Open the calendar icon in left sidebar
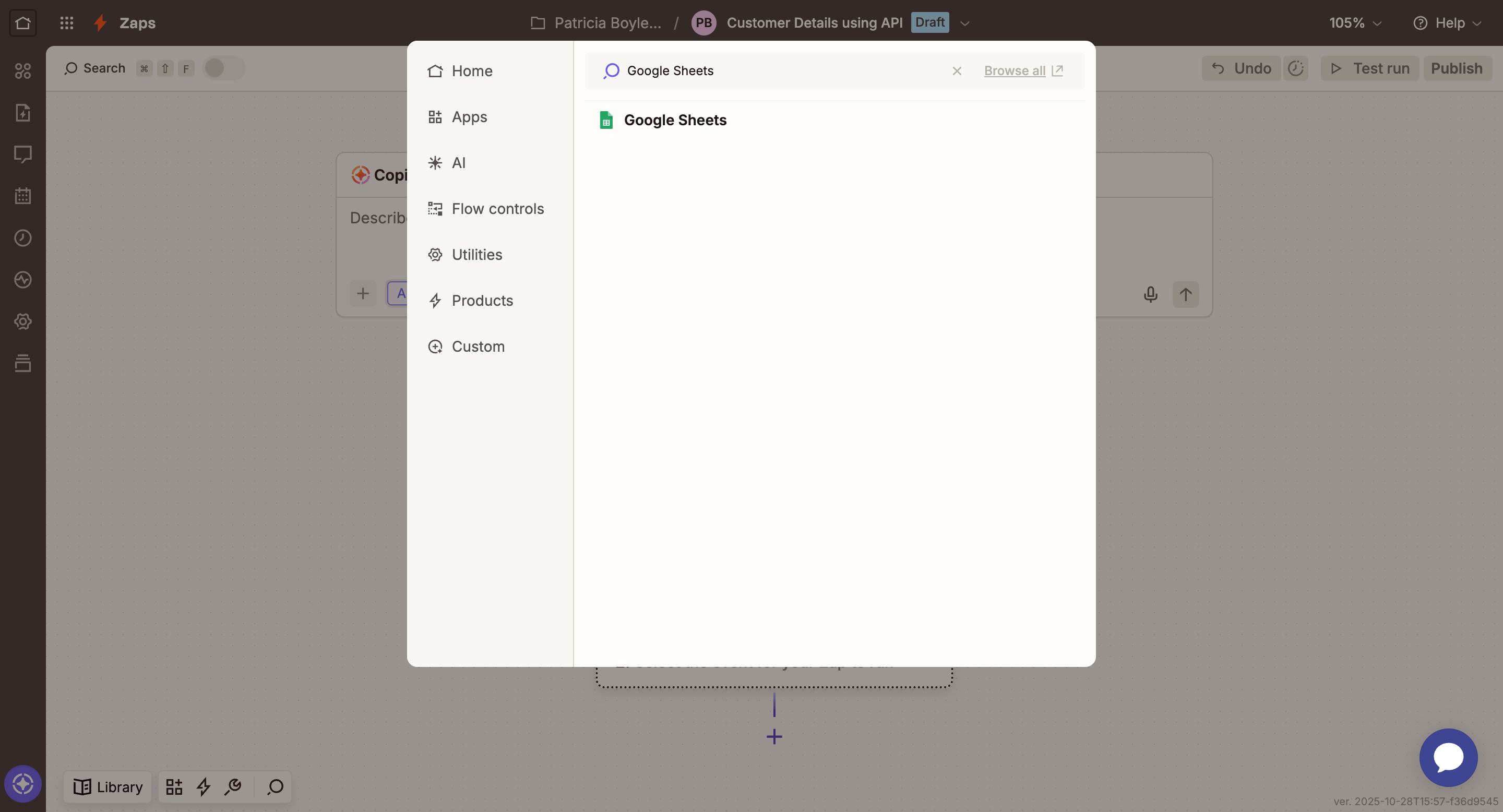1503x812 pixels. pyautogui.click(x=23, y=196)
